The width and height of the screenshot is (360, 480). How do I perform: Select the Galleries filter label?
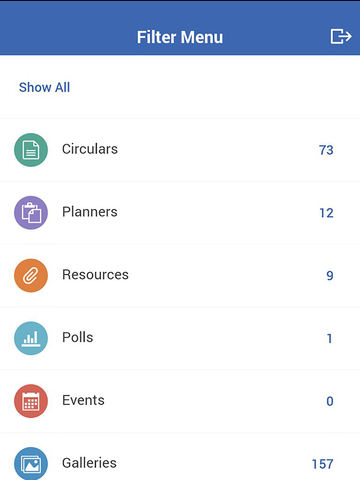(x=89, y=463)
